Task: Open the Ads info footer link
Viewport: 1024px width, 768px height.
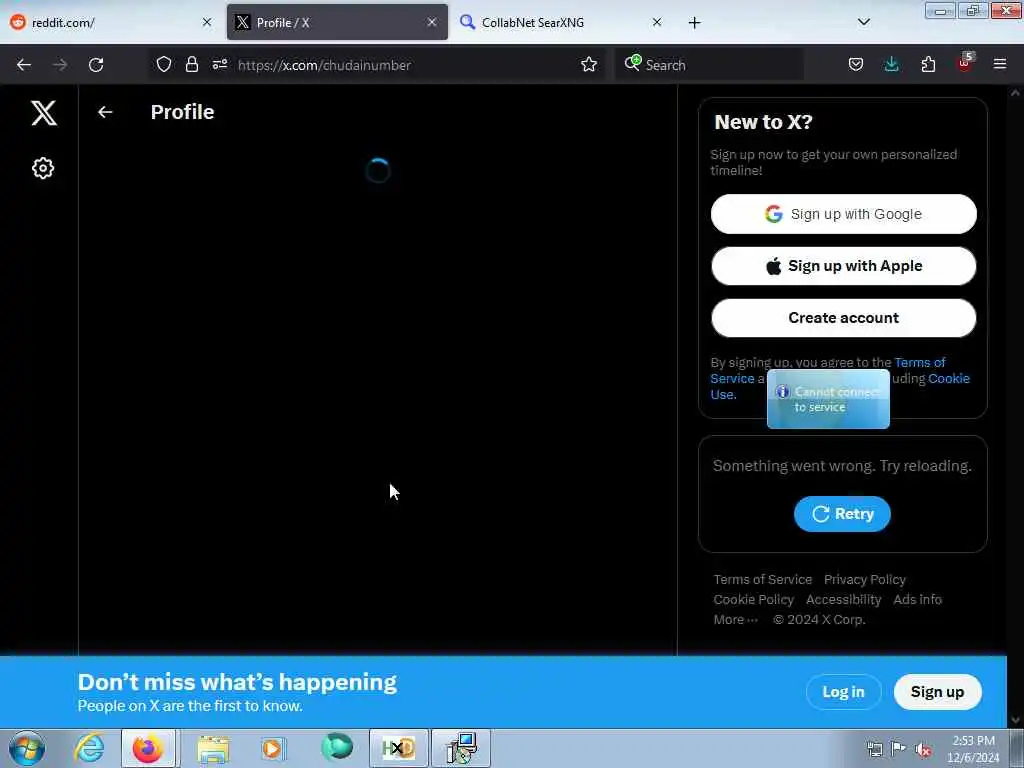Action: [917, 600]
